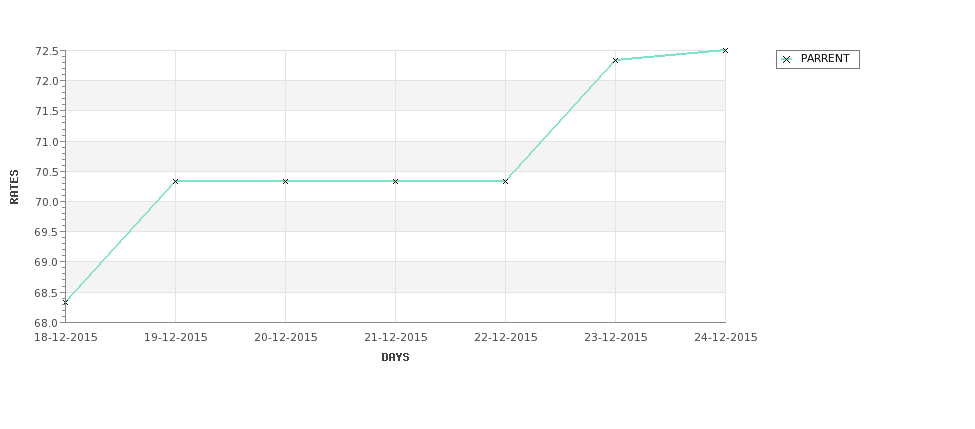Click the 70.0 y-axis tick label

tap(47, 202)
